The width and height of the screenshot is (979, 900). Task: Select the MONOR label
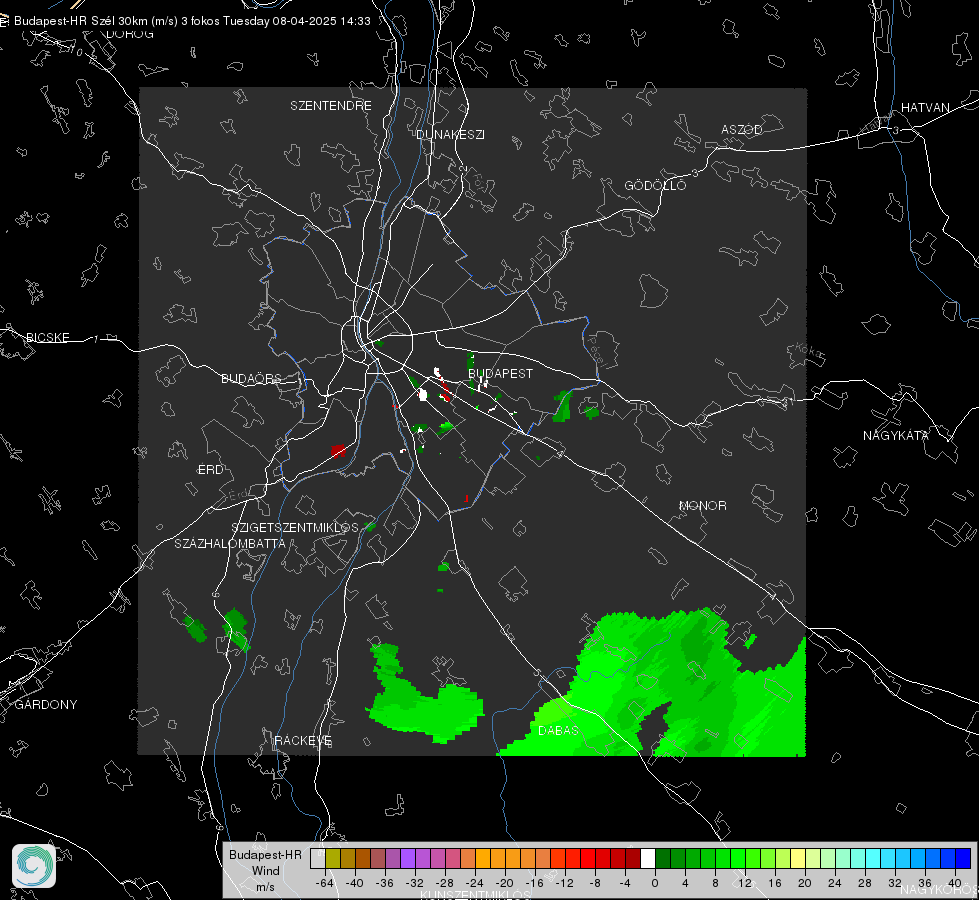[x=703, y=505]
